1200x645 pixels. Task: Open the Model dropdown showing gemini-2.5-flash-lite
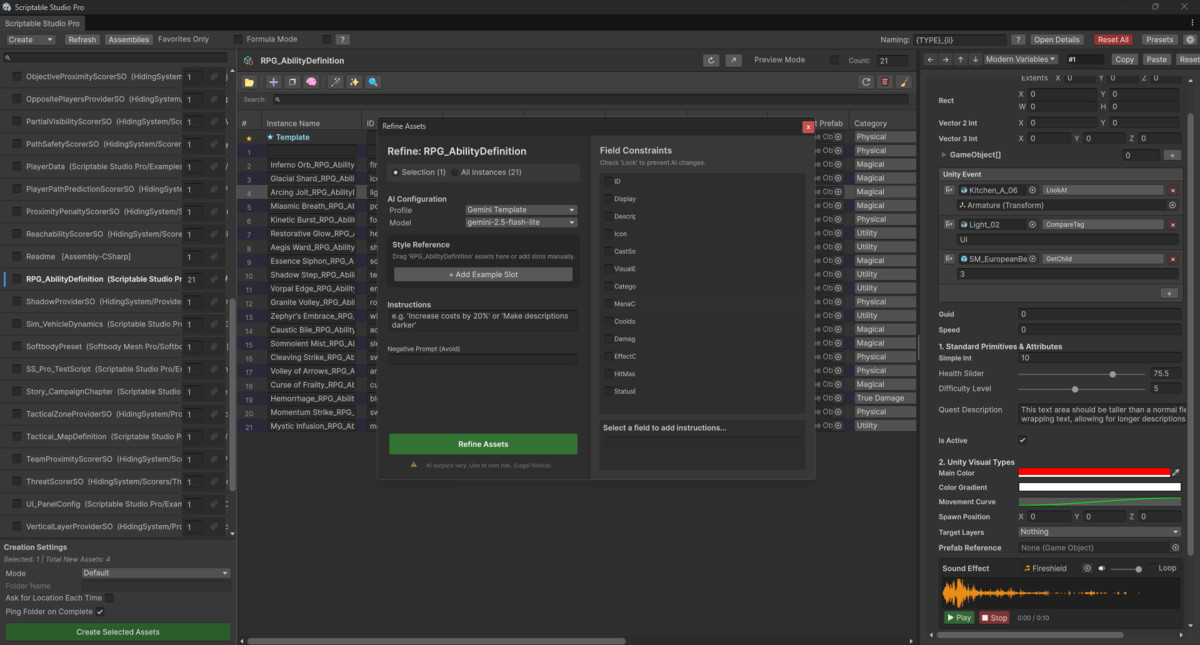[519, 222]
